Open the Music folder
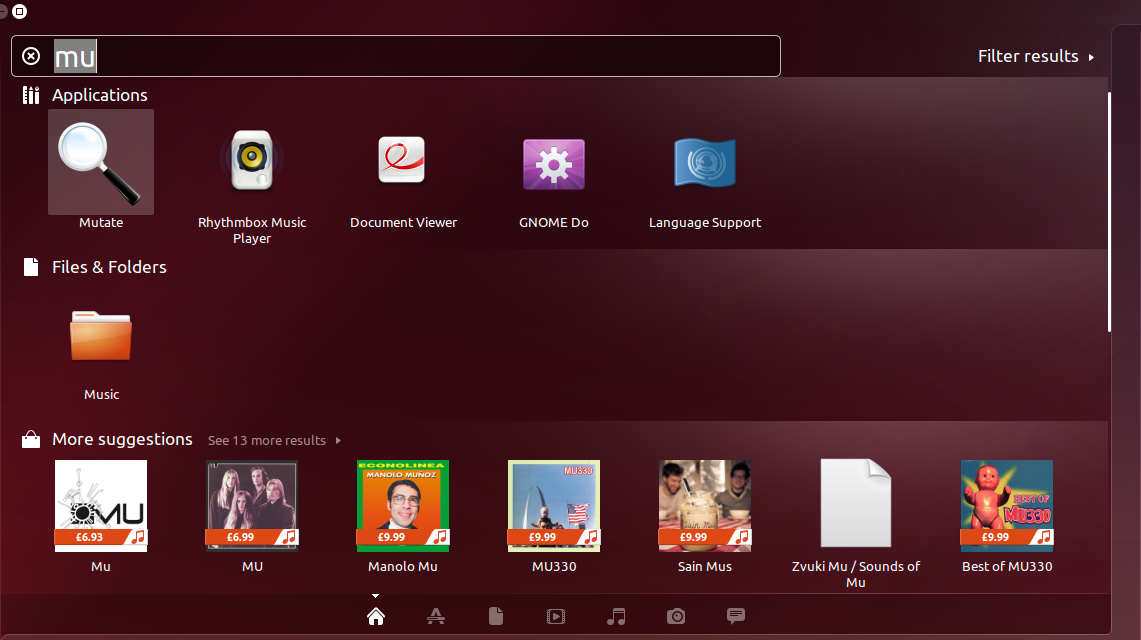This screenshot has height=640, width=1141. pyautogui.click(x=101, y=336)
